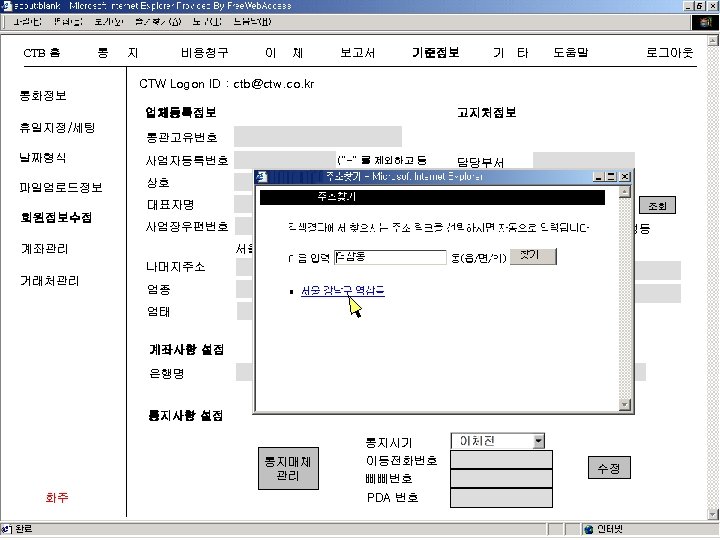Click the 로그아웃 logout link
720x540 pixels.
[669, 53]
